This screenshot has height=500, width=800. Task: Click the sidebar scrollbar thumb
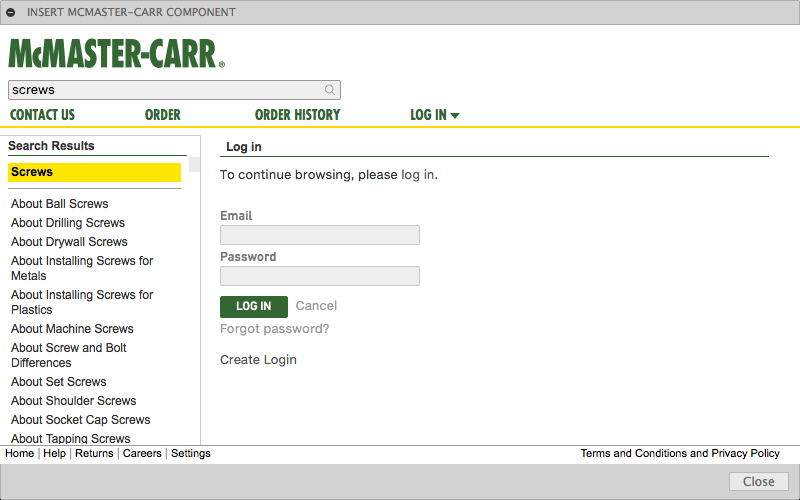point(194,164)
